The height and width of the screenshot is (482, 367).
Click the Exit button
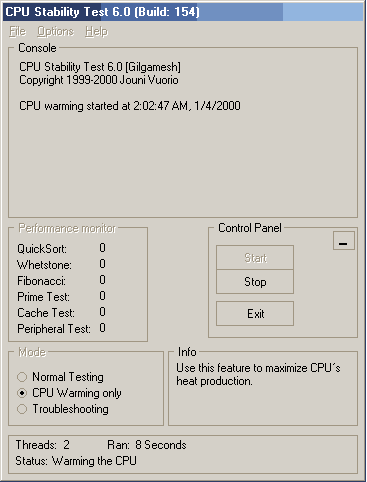[255, 314]
